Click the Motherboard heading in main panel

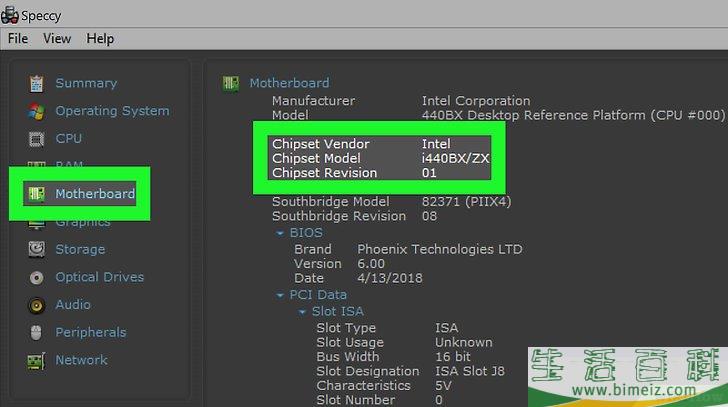pos(289,83)
